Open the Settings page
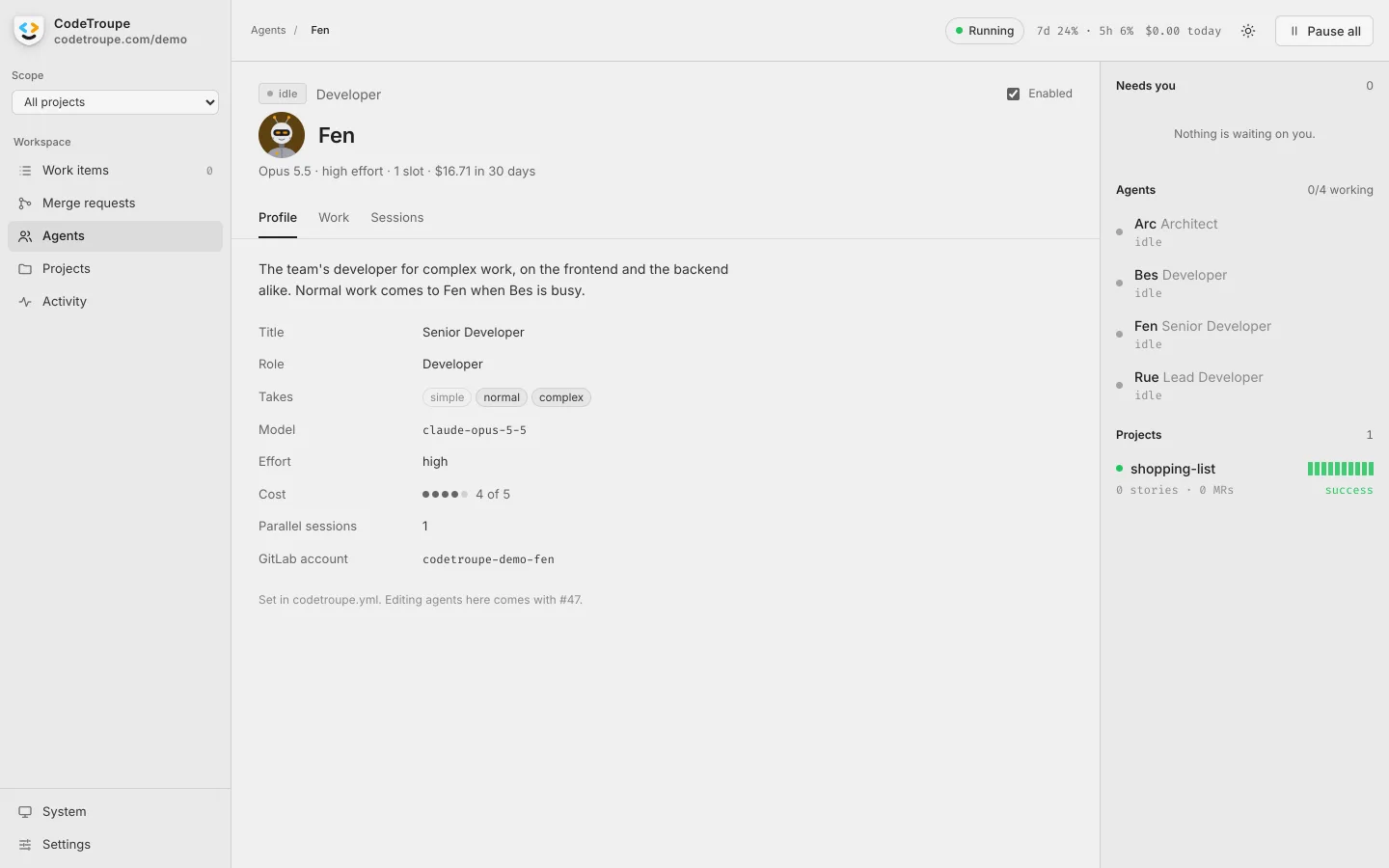Screen dimensions: 1389x868 tap(115, 845)
